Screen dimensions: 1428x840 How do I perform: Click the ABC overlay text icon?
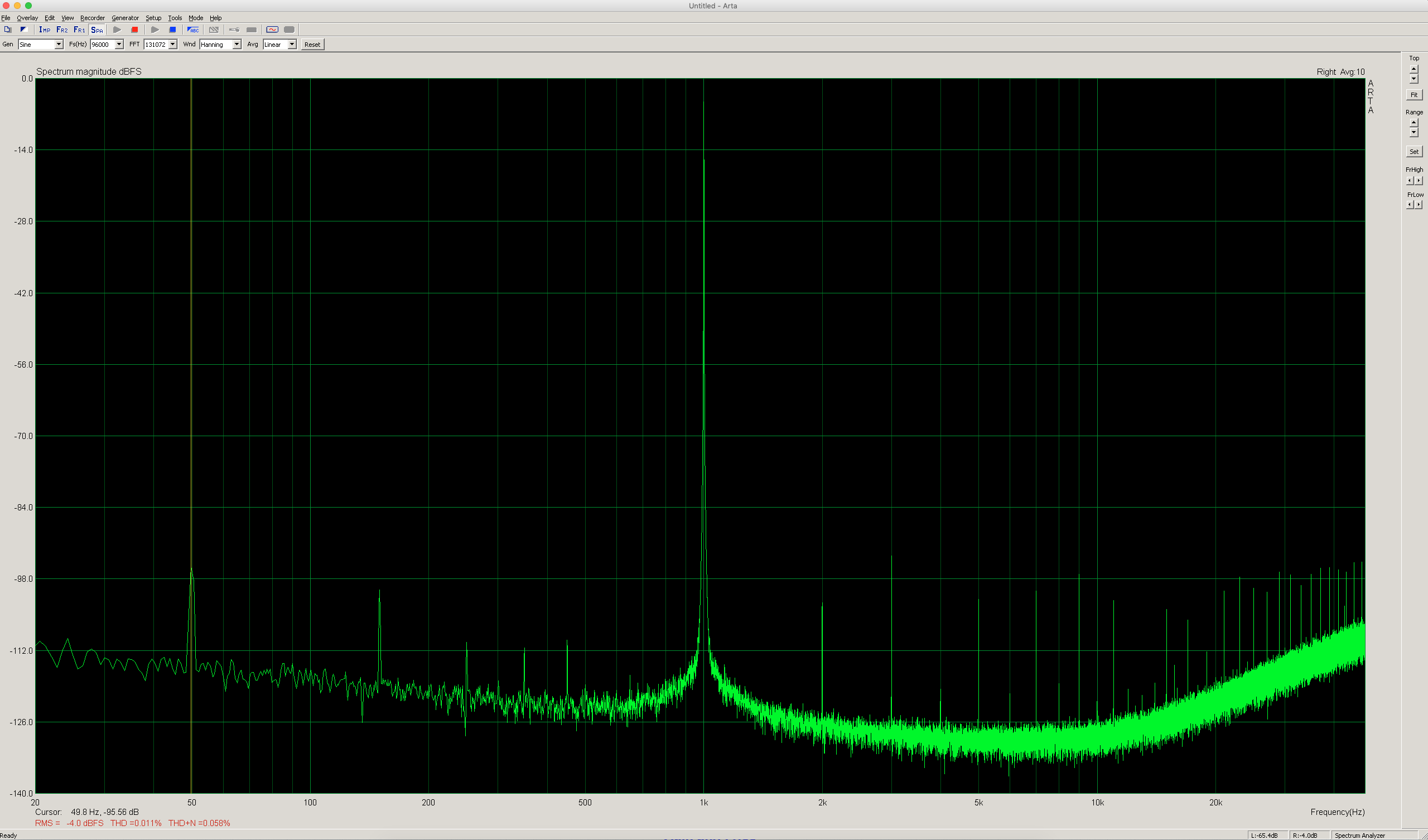coord(193,30)
